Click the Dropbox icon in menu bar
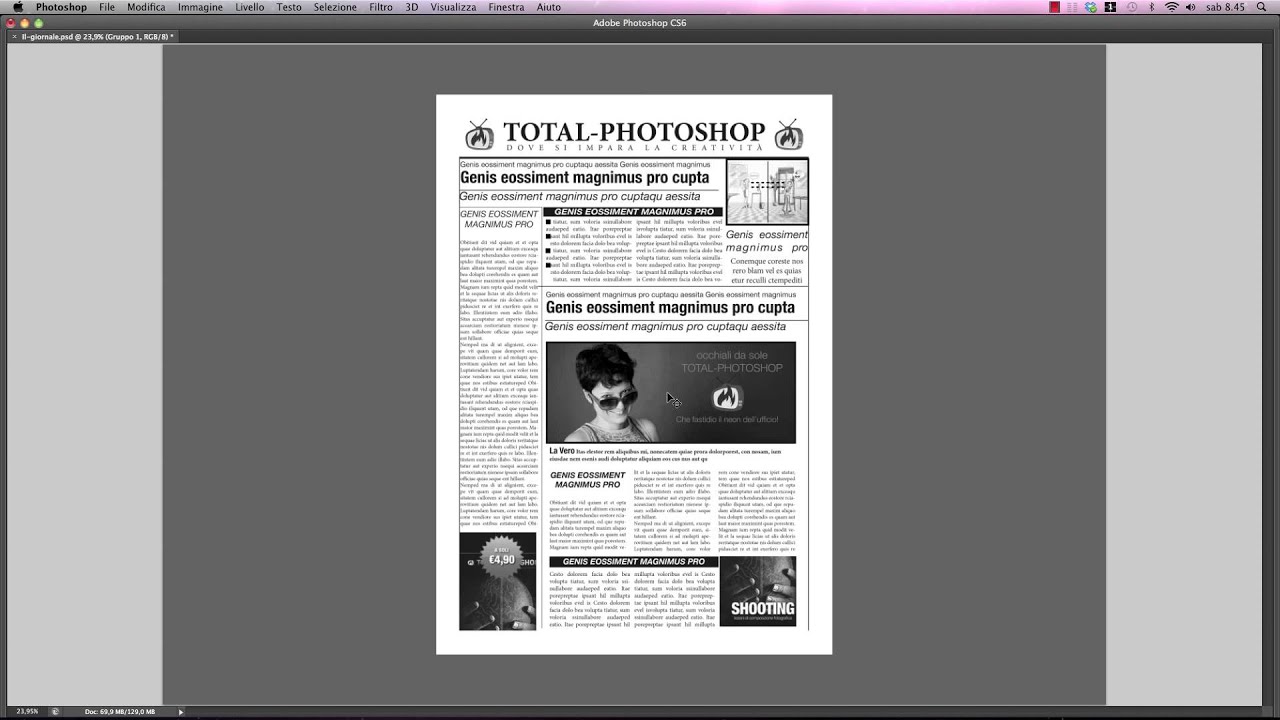Image resolution: width=1280 pixels, height=720 pixels. pos(1091,7)
